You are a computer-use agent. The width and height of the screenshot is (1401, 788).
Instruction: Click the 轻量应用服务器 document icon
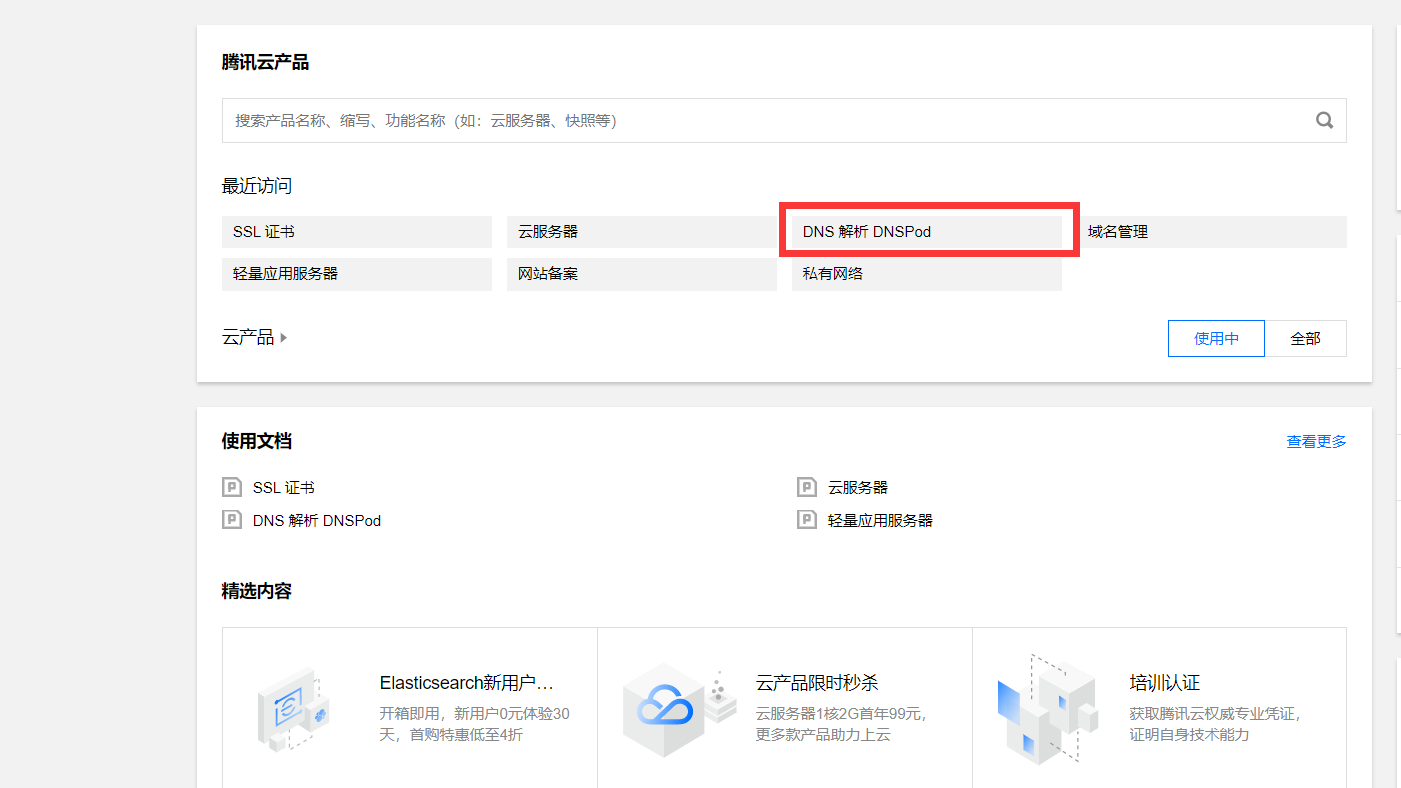(x=807, y=520)
